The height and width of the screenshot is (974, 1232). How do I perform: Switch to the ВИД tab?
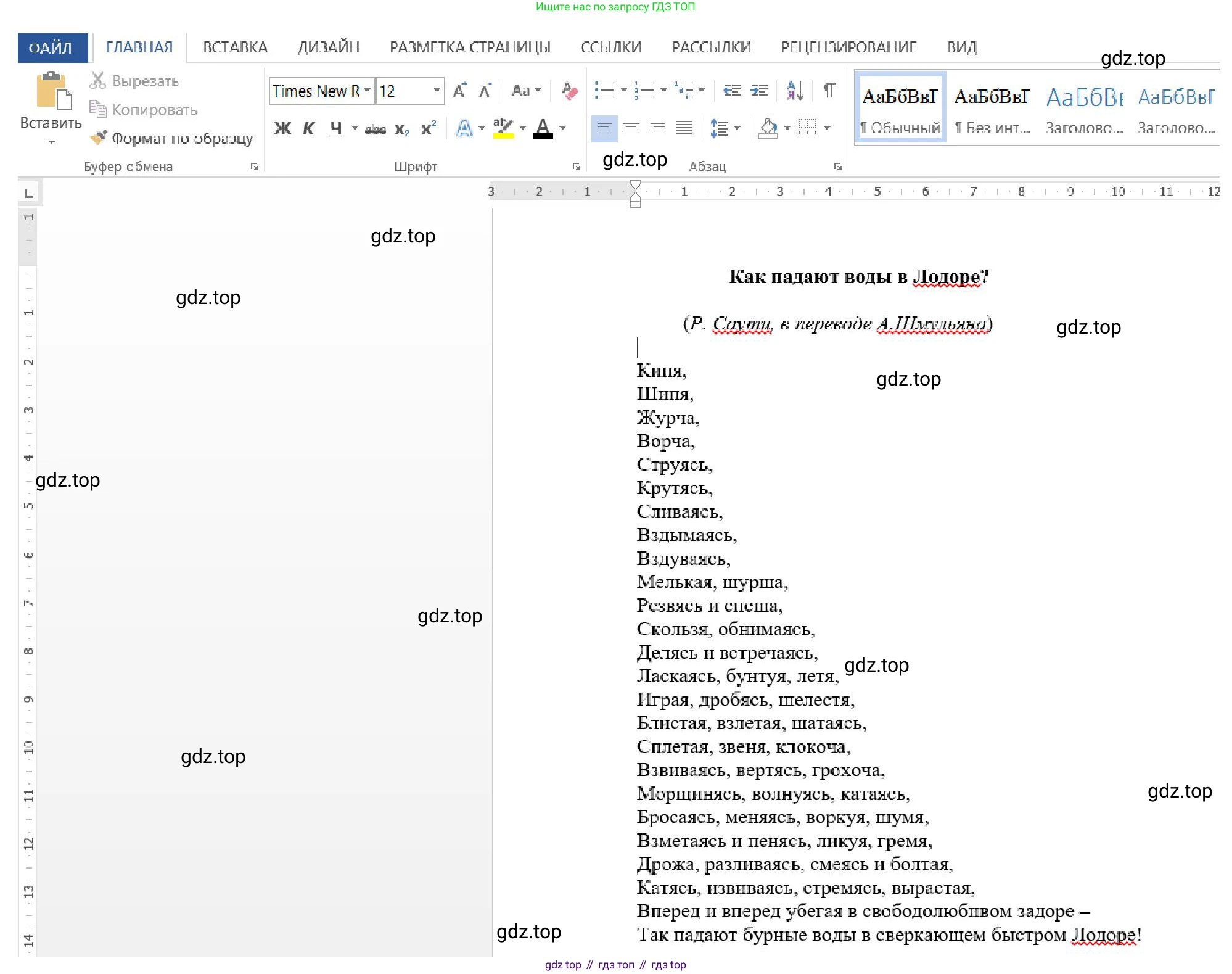tap(962, 47)
